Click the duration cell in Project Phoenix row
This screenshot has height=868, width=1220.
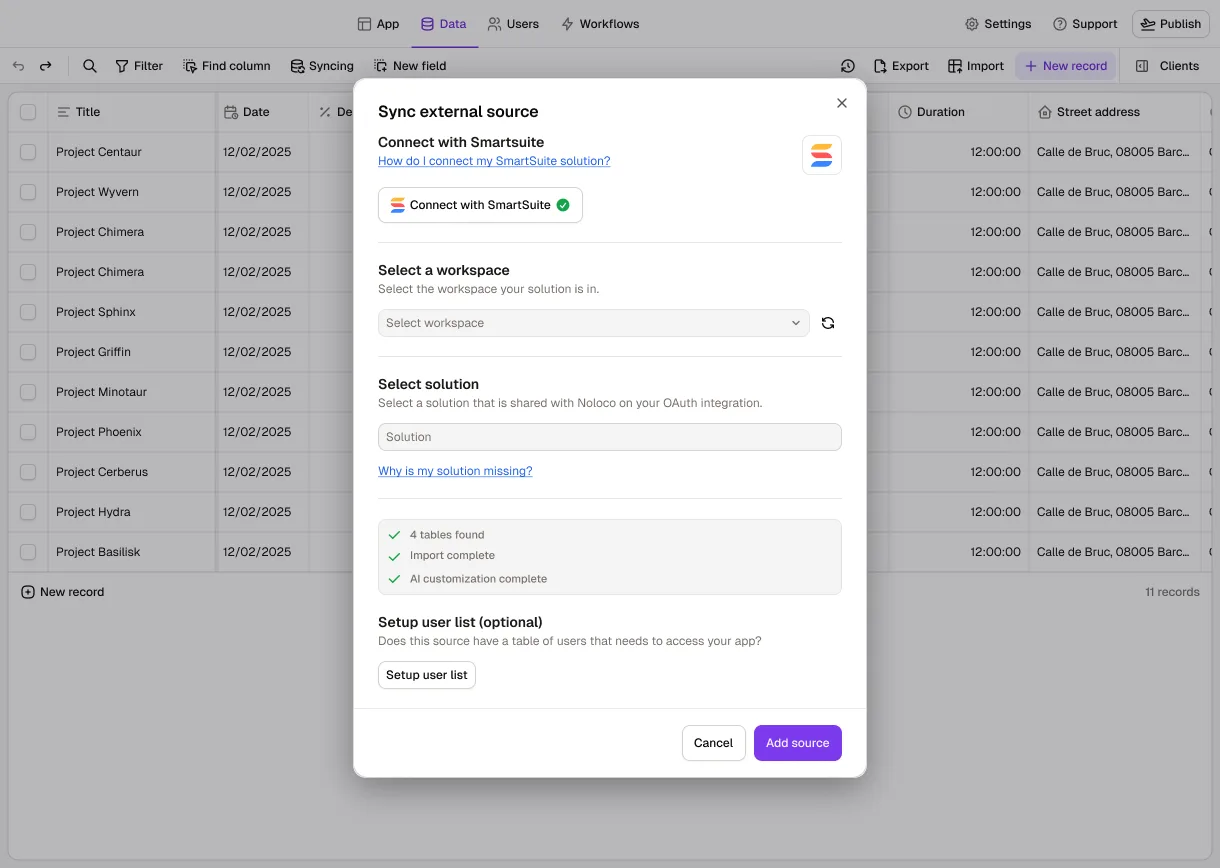(x=959, y=432)
